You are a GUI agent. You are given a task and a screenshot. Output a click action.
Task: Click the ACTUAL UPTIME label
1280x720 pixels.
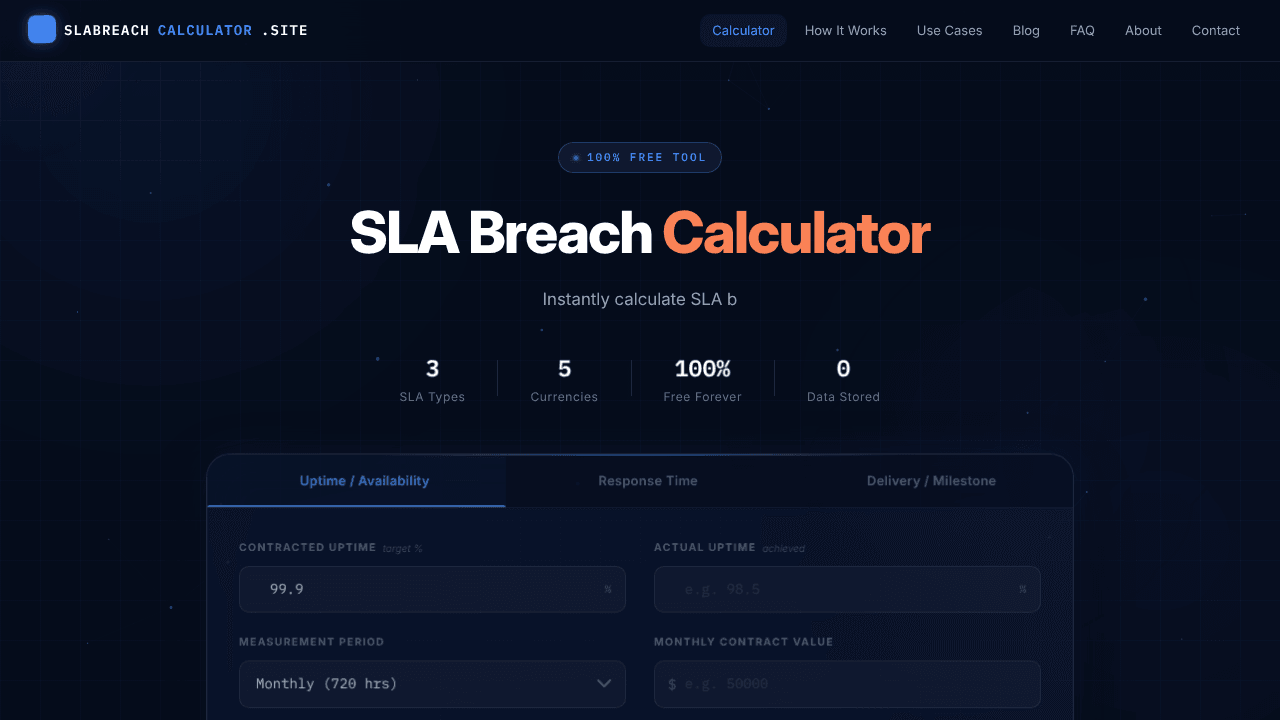[705, 547]
